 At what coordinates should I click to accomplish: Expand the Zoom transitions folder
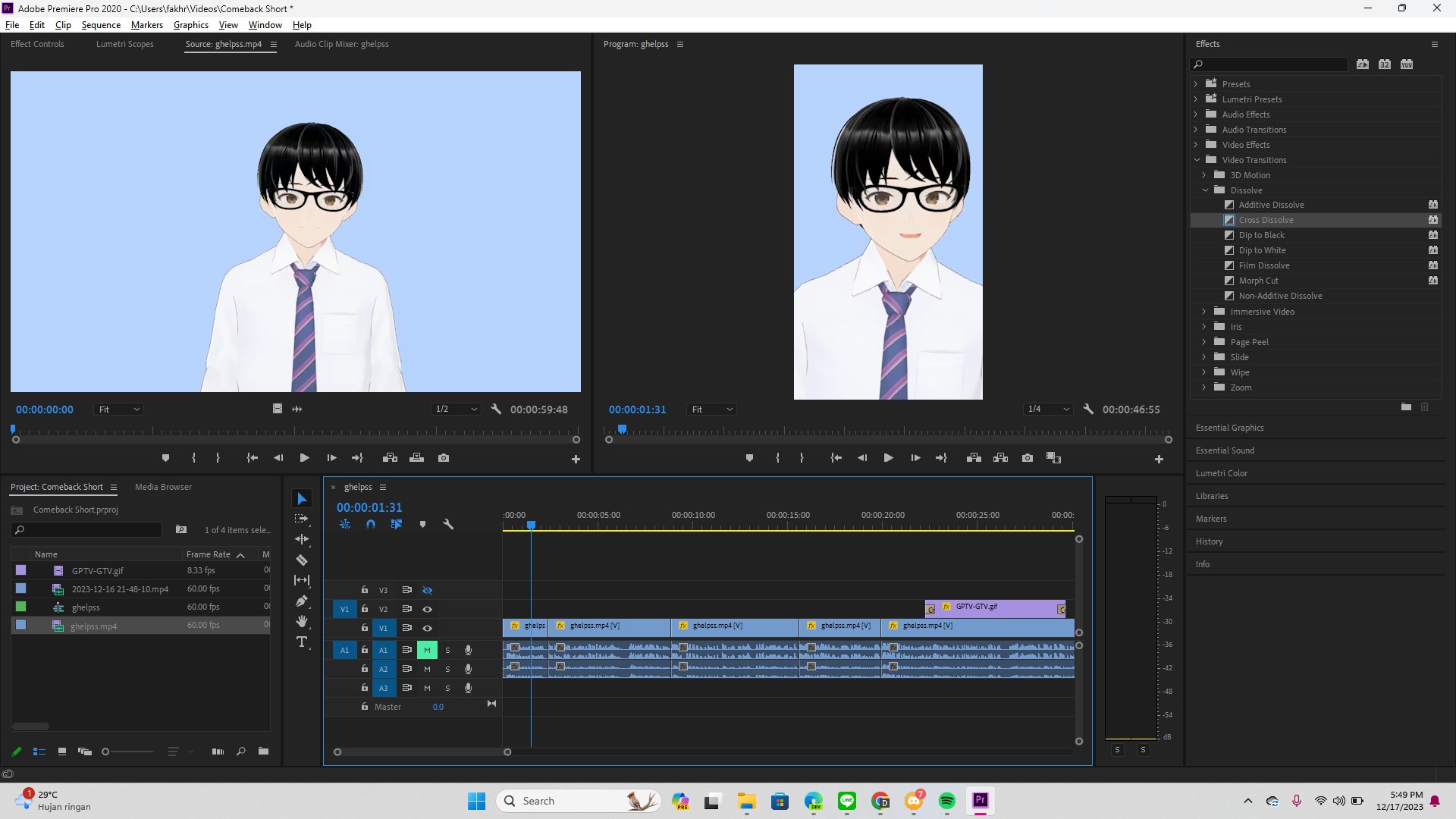tap(1204, 388)
